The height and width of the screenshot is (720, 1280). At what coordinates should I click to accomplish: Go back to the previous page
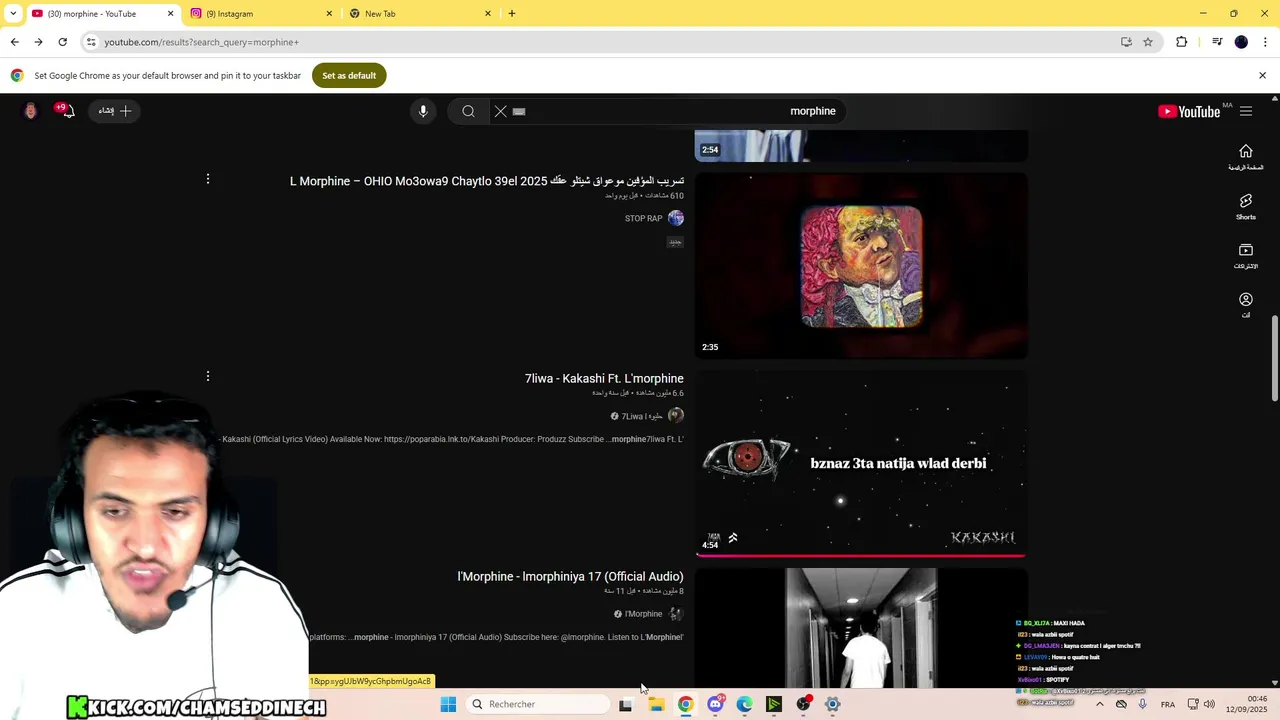(14, 42)
